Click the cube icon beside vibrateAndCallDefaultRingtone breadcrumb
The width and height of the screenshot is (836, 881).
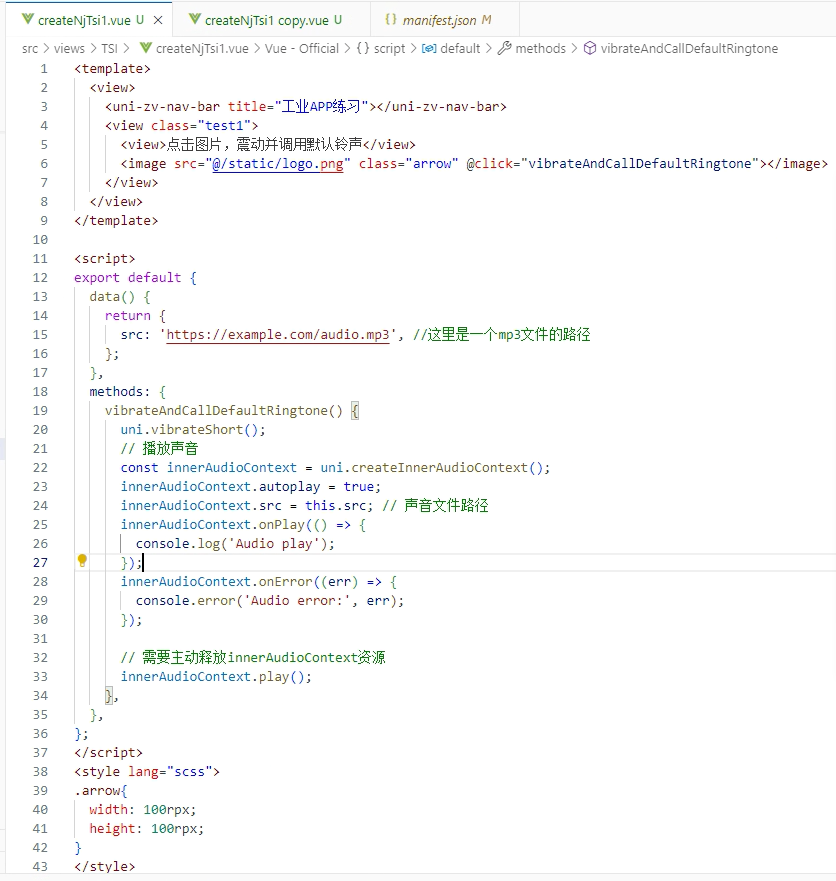tap(589, 48)
